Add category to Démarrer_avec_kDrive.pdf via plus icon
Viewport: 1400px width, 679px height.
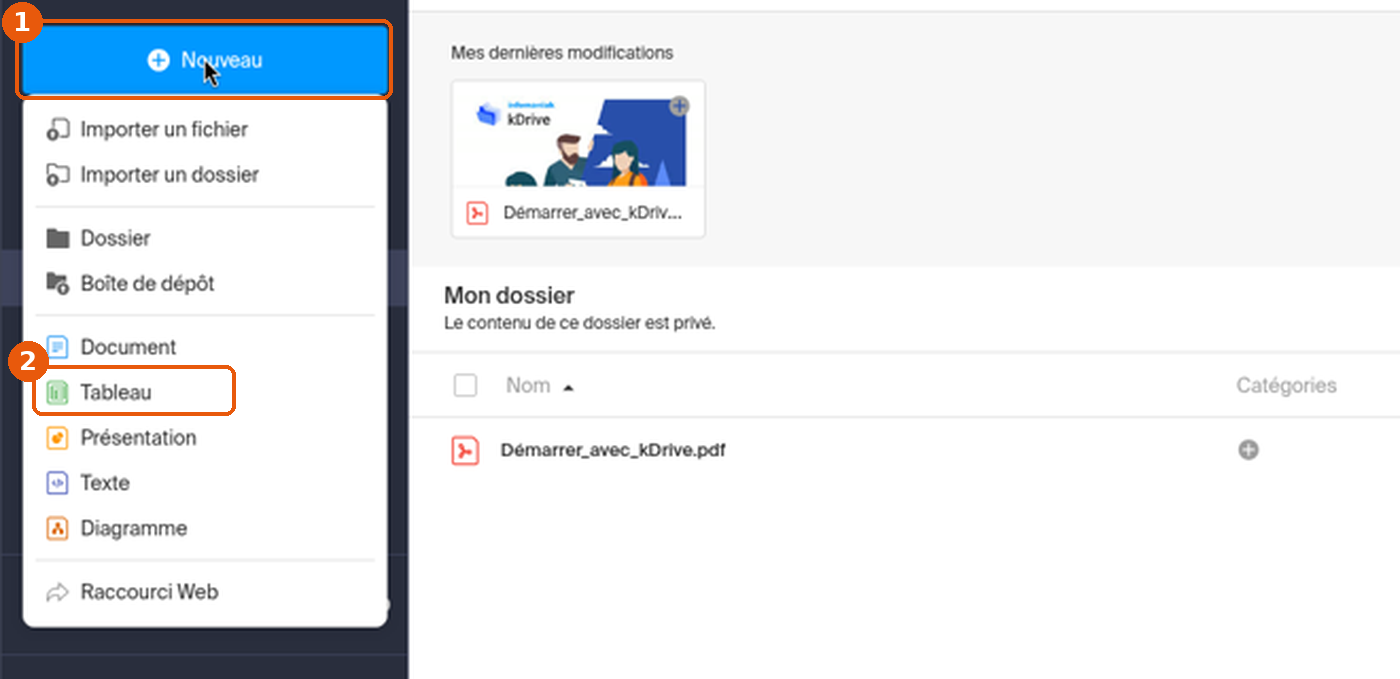(x=1248, y=450)
